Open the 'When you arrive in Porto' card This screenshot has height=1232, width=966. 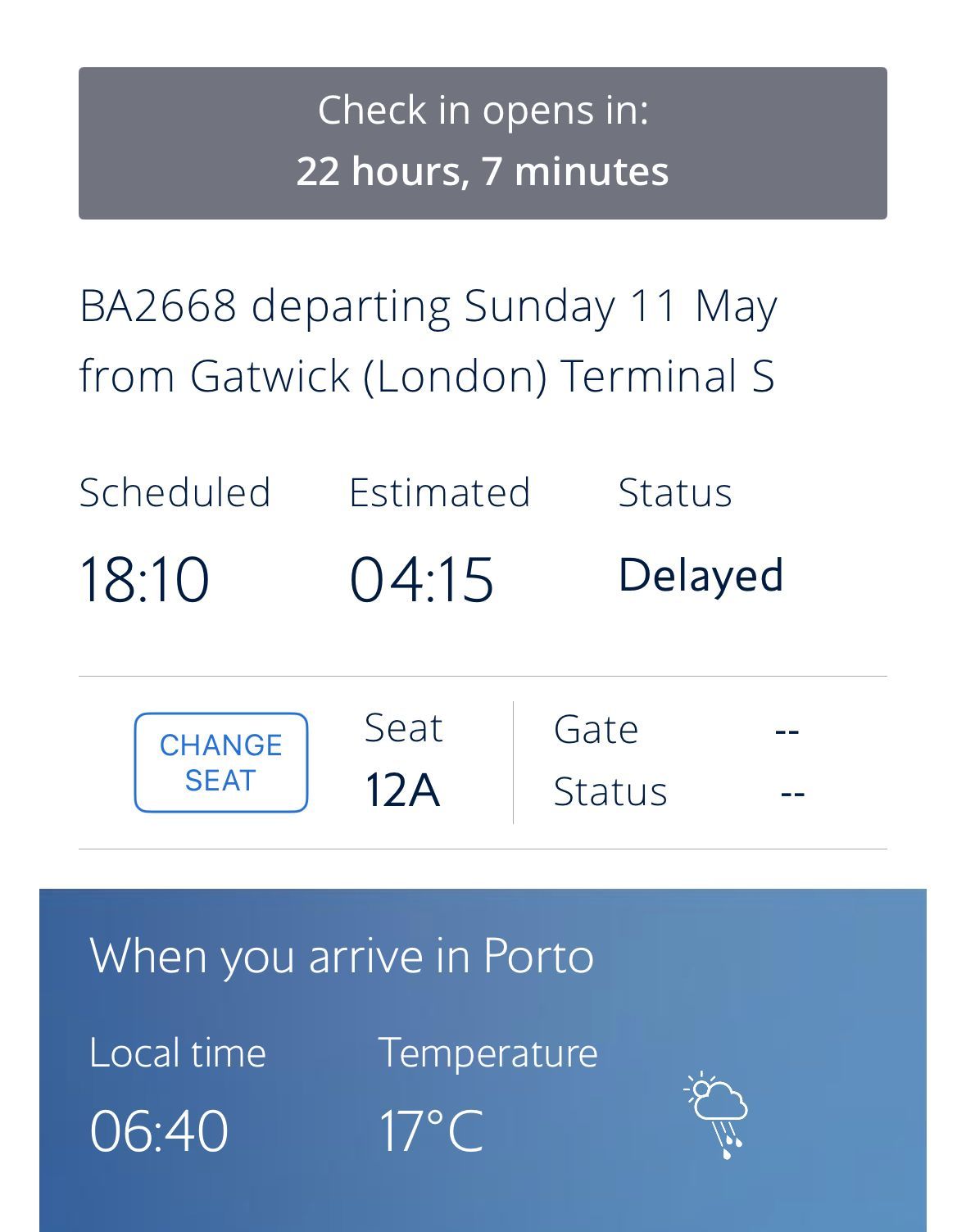click(x=483, y=1060)
